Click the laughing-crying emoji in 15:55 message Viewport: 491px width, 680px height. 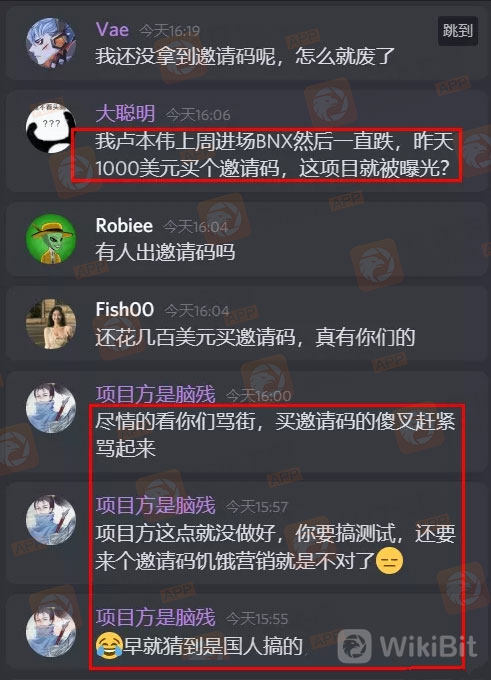109,646
